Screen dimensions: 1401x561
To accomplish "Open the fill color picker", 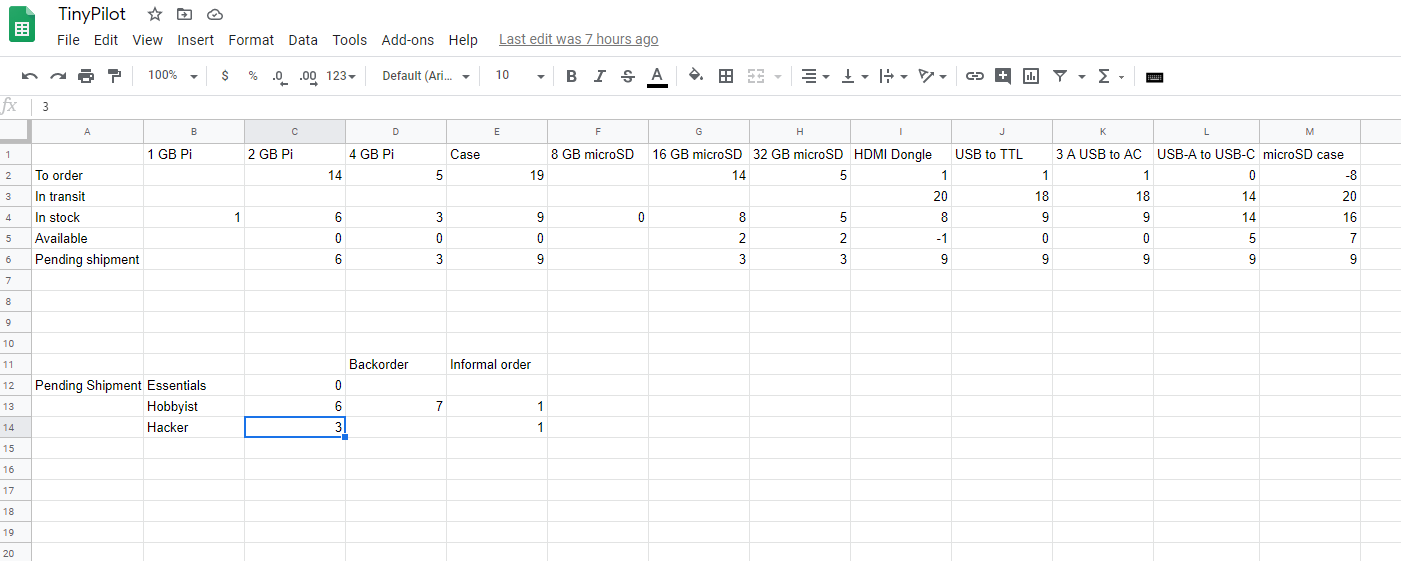I will [x=696, y=76].
